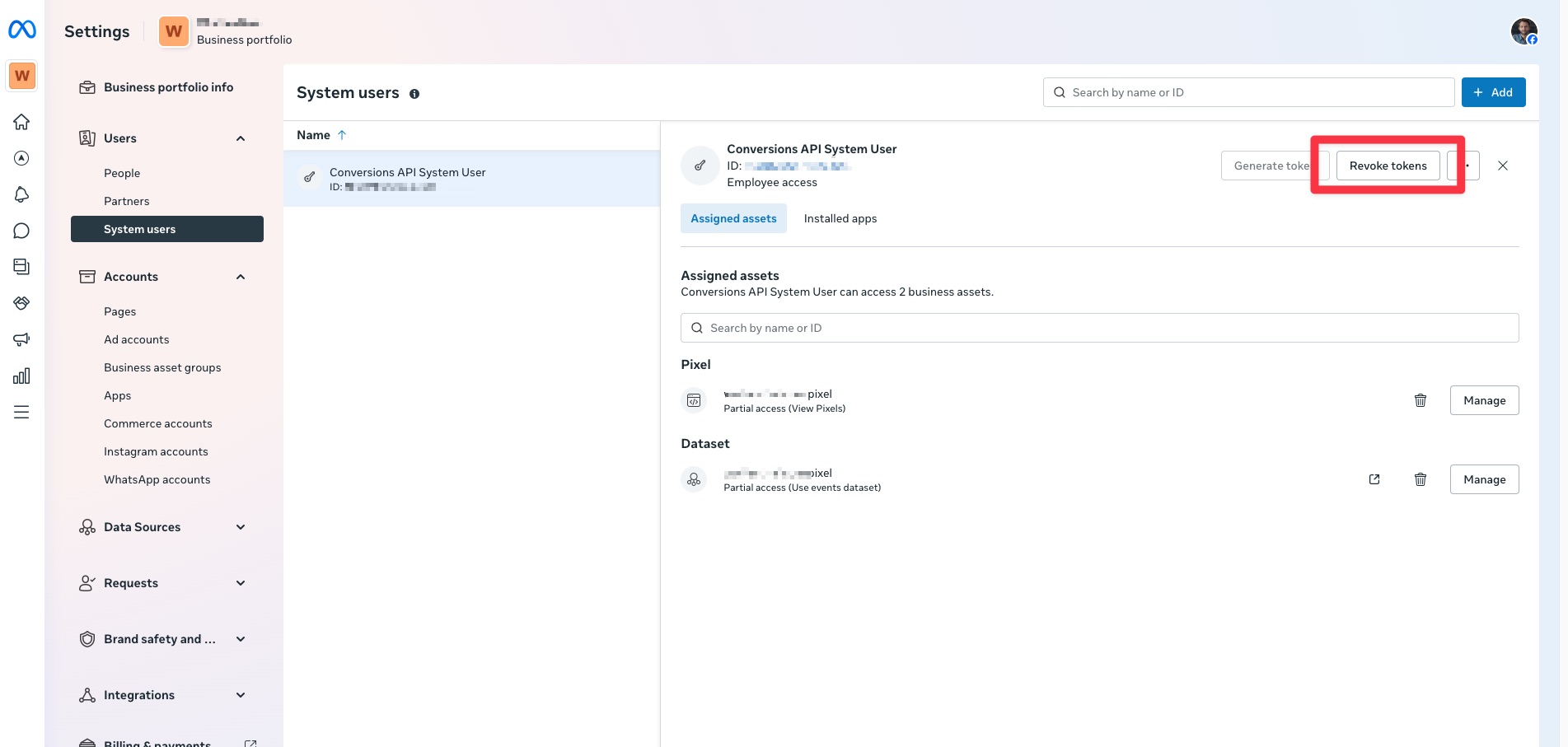Collapse the Users section

click(x=241, y=138)
